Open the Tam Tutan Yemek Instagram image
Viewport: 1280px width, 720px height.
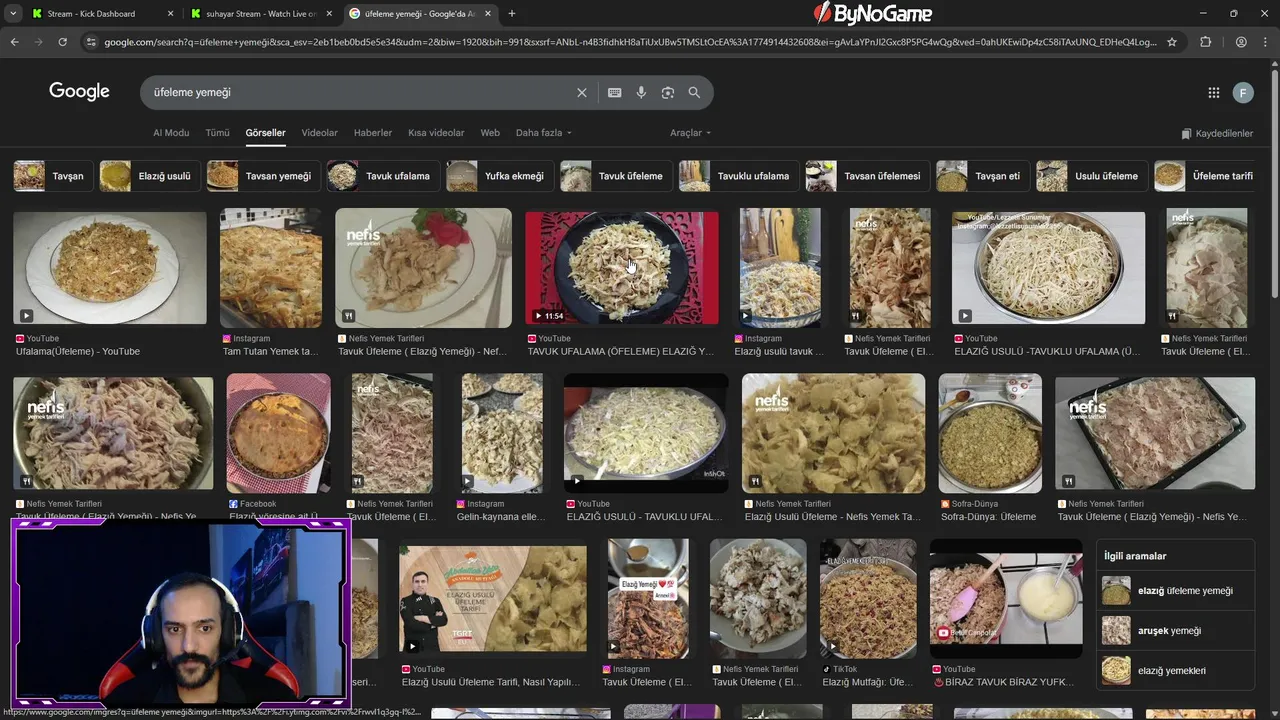pos(271,267)
